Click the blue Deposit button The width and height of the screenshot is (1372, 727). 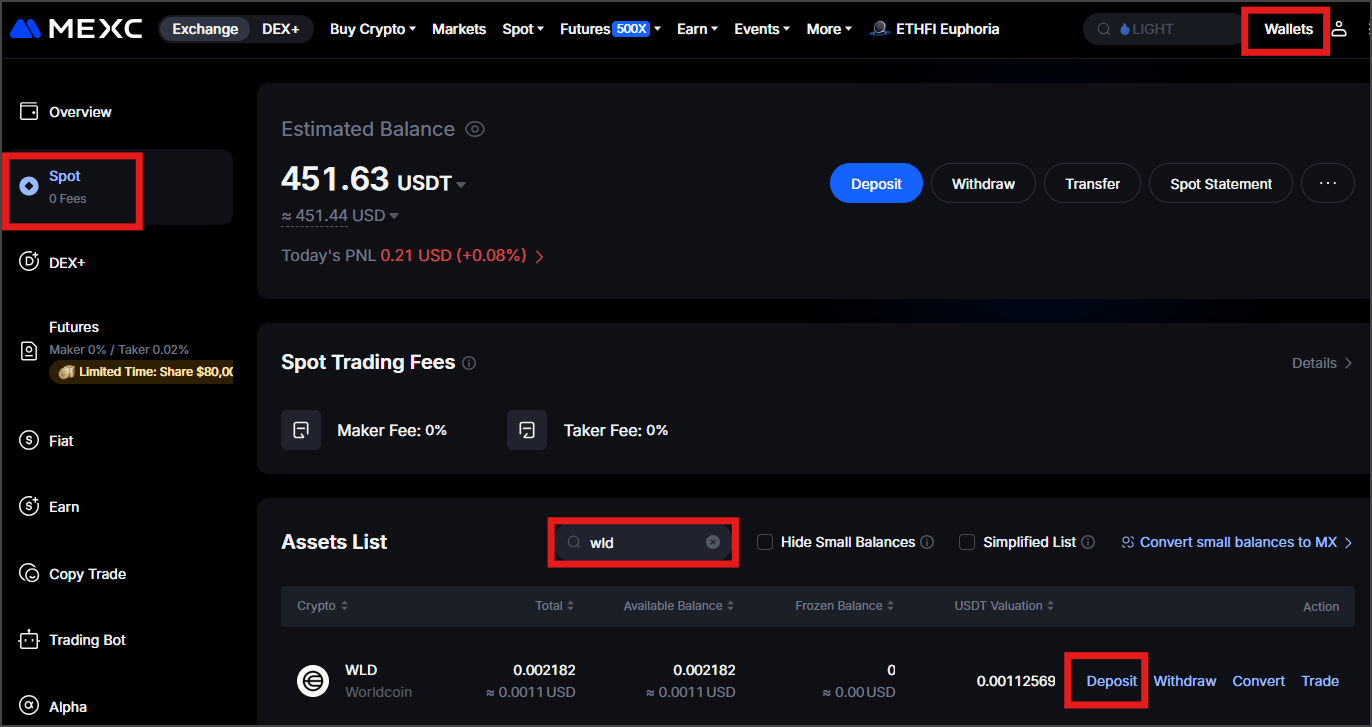[876, 184]
